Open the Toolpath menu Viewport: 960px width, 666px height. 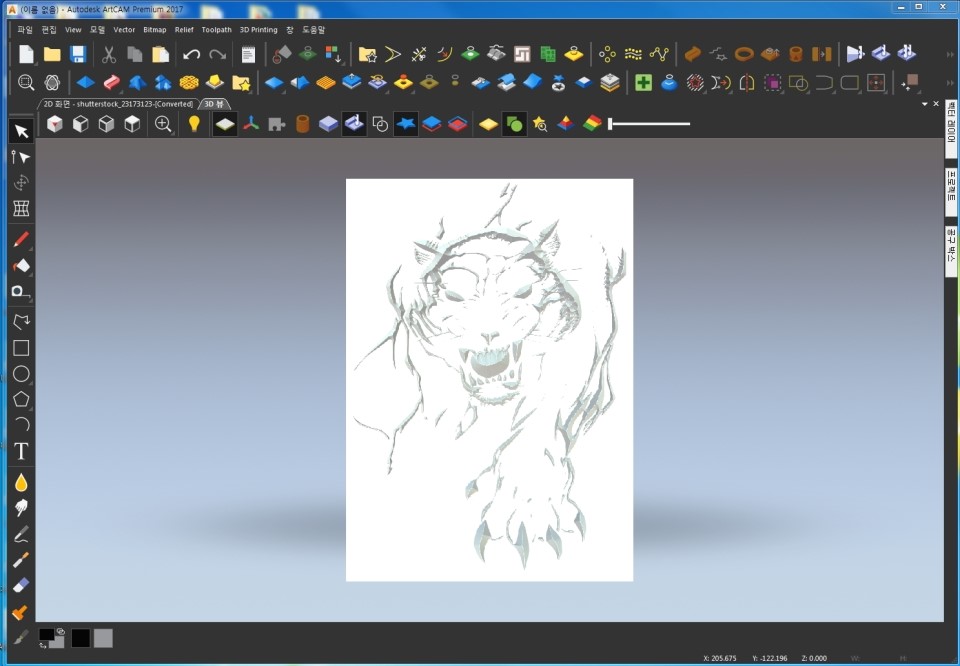216,30
